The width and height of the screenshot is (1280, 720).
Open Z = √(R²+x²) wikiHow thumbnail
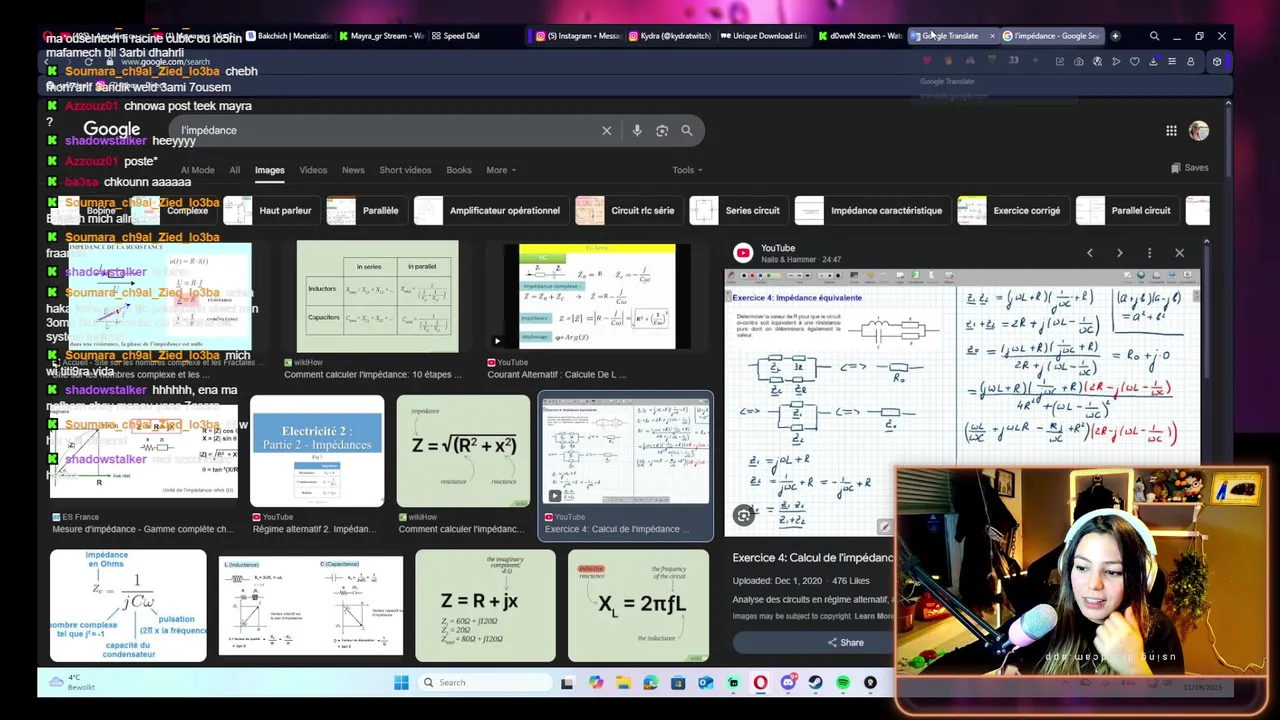tap(463, 451)
